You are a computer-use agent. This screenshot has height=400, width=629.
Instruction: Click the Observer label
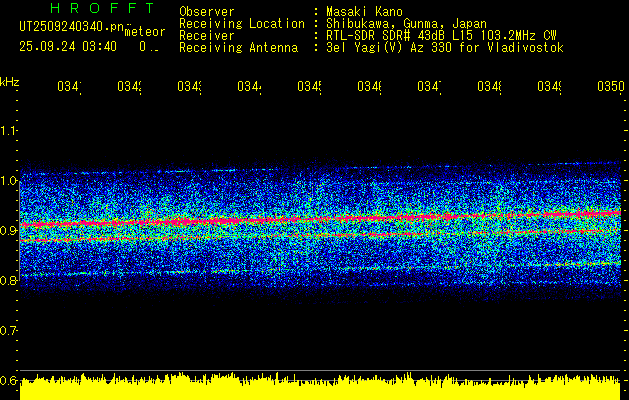pyautogui.click(x=207, y=12)
